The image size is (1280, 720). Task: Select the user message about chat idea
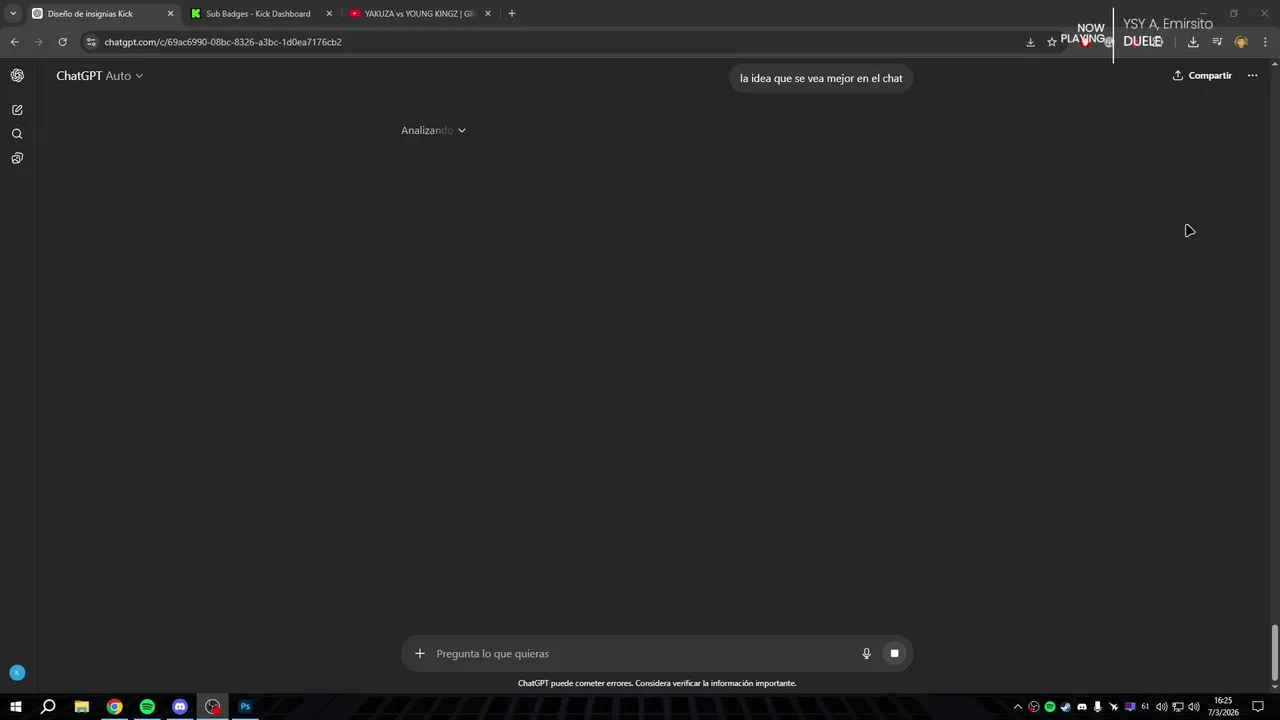[x=821, y=79]
